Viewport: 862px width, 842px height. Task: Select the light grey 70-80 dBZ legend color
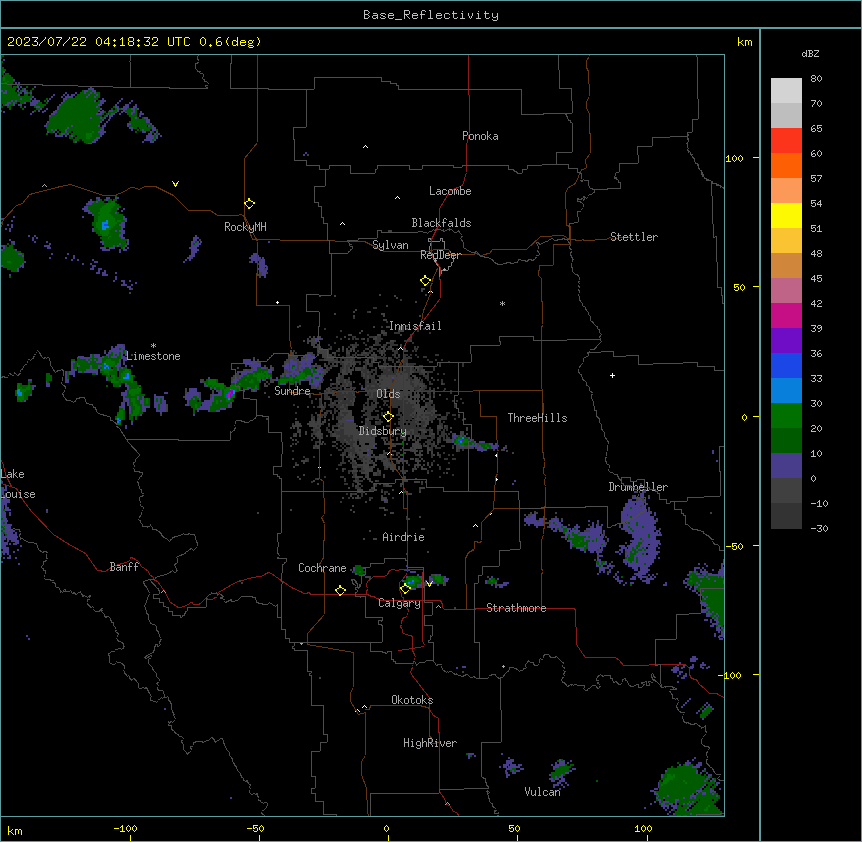coord(786,91)
